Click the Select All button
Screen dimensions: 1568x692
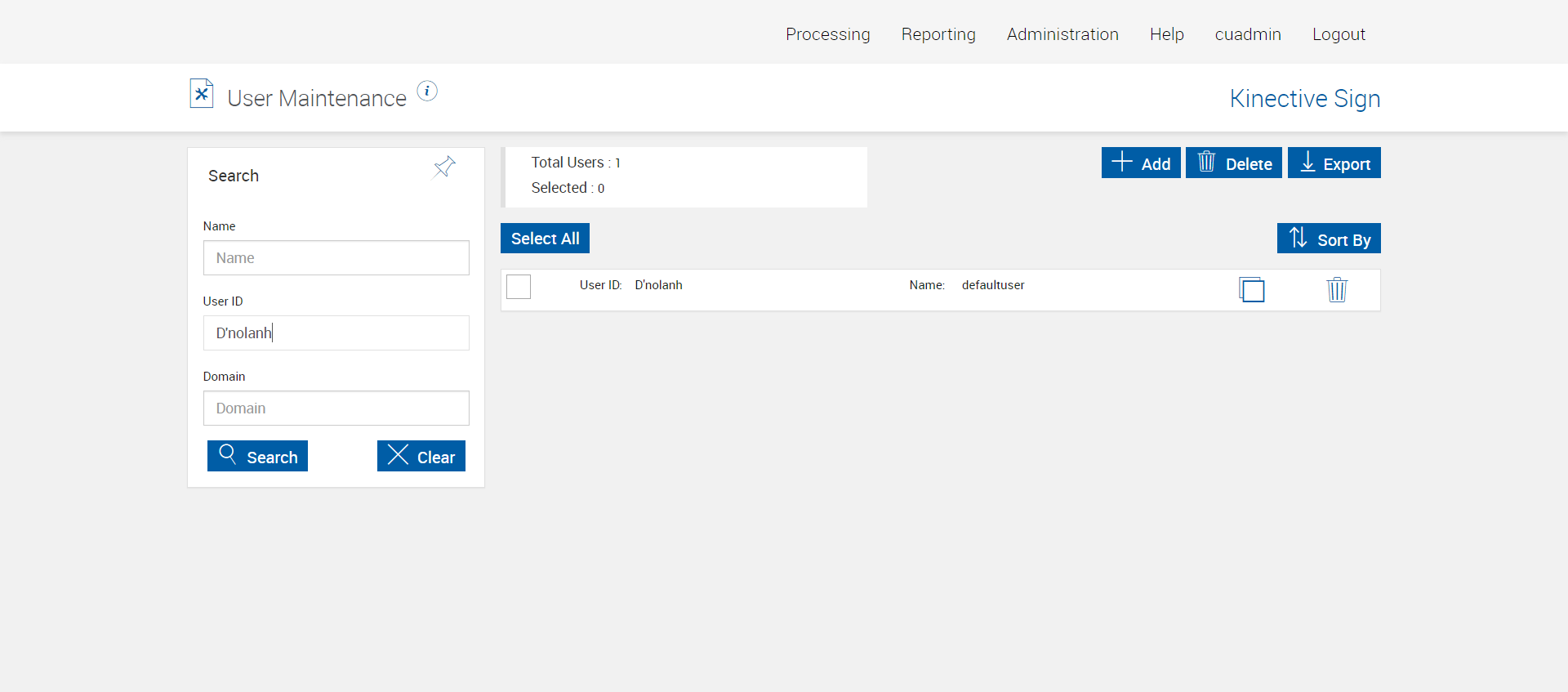point(545,239)
